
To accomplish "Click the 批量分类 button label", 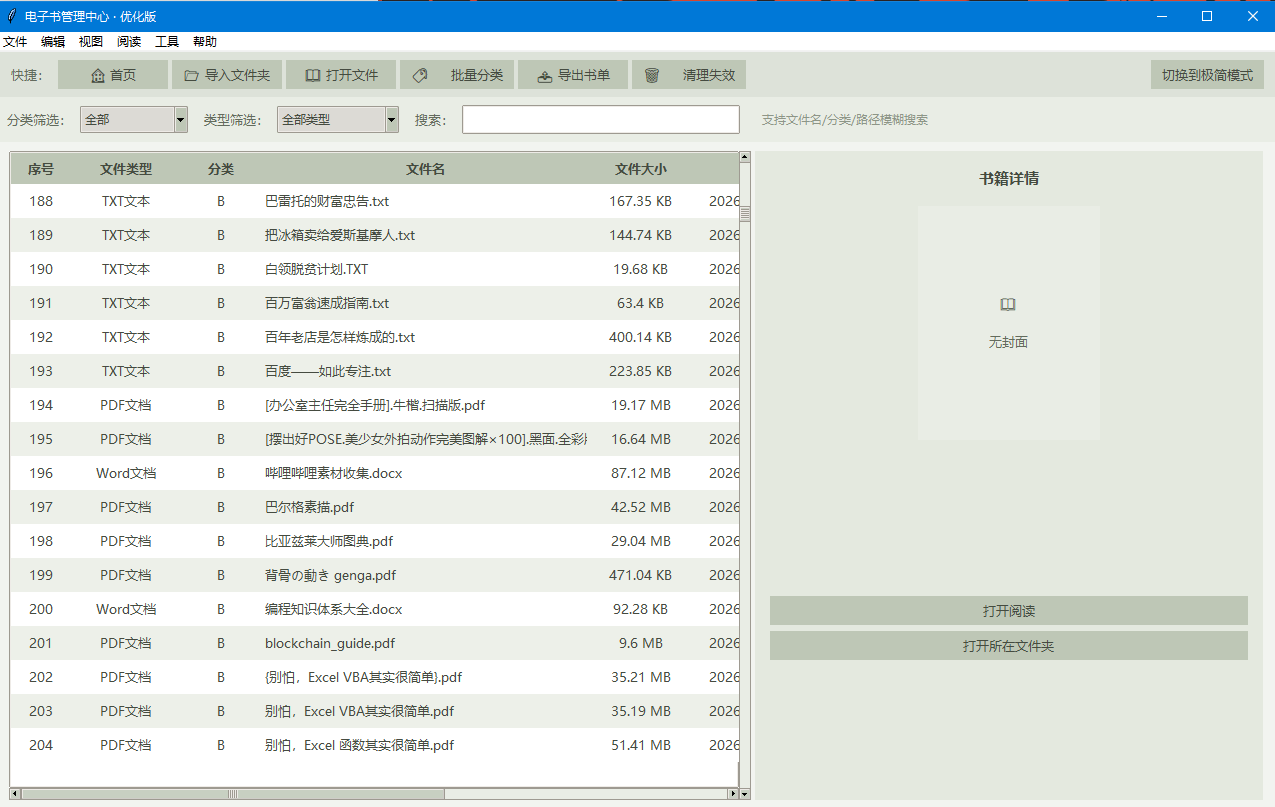I will click(x=477, y=75).
